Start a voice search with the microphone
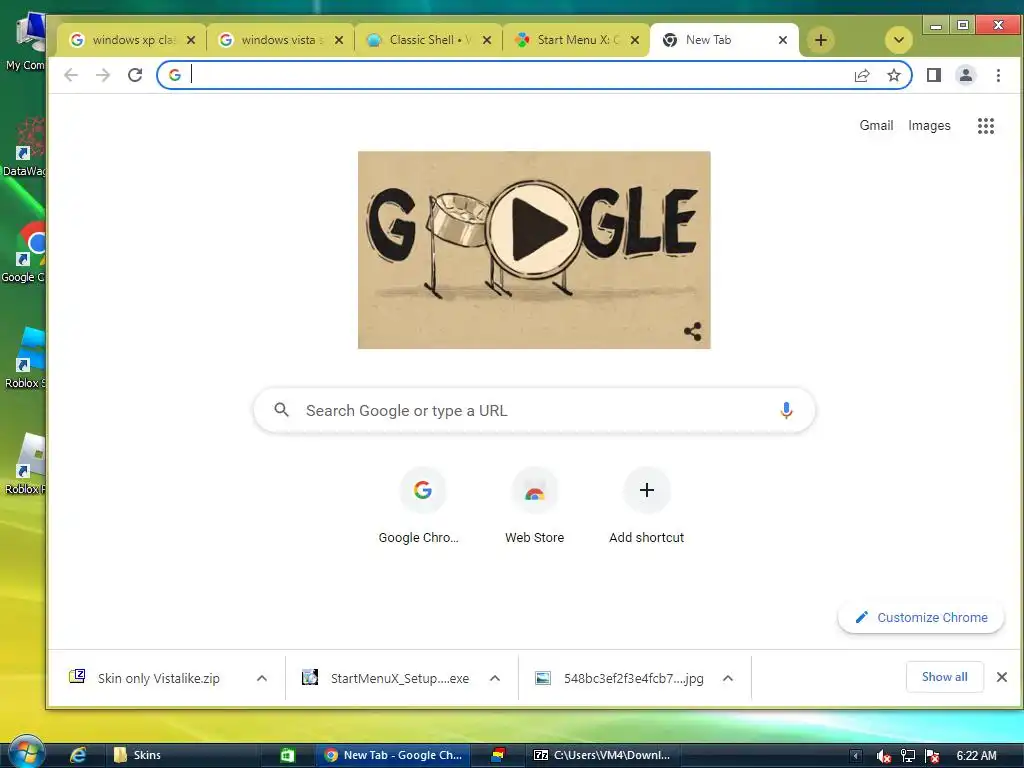The height and width of the screenshot is (768, 1024). [x=786, y=410]
